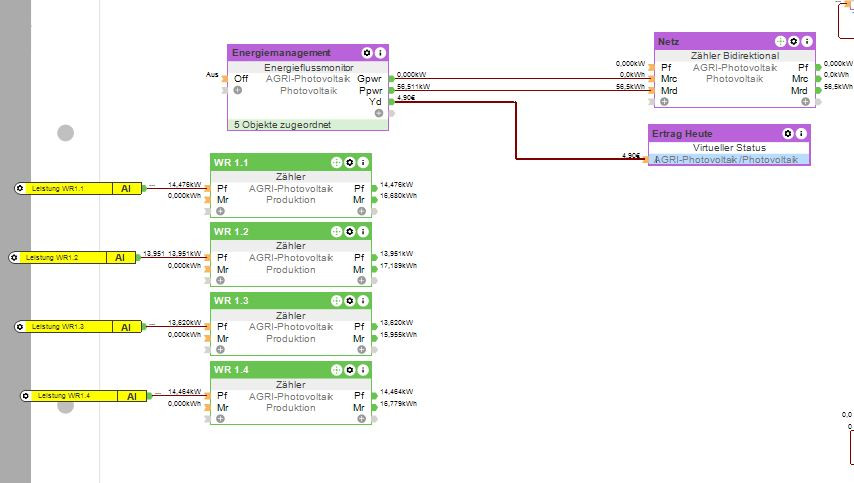The image size is (854, 483).
Task: Expand more inputs on WR 1.2 block
Action: click(221, 280)
